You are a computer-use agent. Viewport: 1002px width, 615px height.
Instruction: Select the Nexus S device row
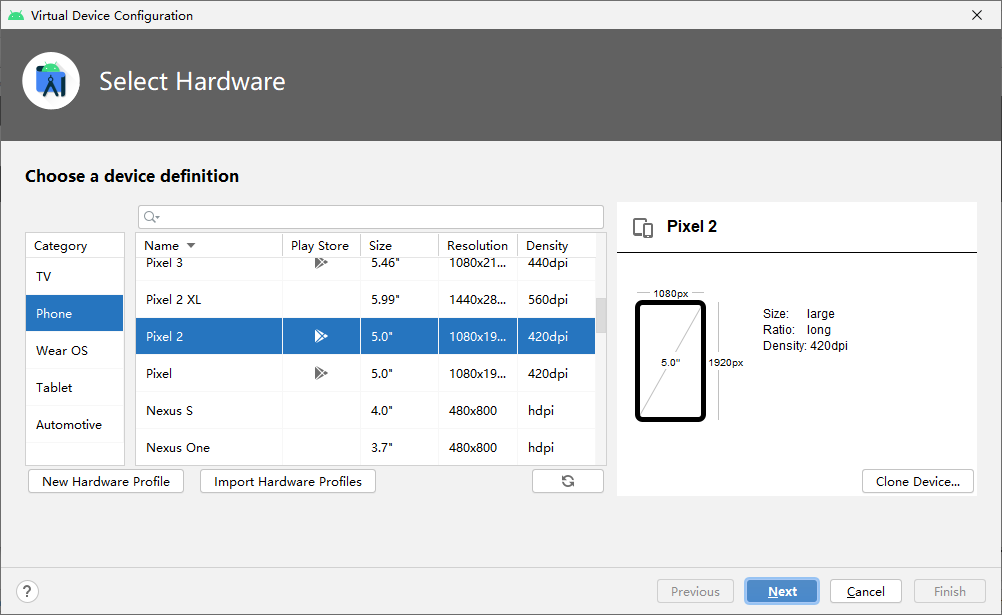(x=366, y=410)
